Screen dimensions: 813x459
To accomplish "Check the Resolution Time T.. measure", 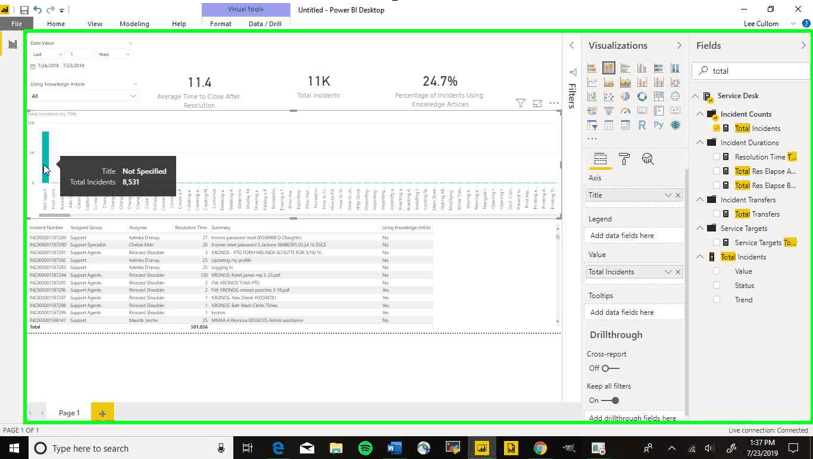I will (x=717, y=157).
